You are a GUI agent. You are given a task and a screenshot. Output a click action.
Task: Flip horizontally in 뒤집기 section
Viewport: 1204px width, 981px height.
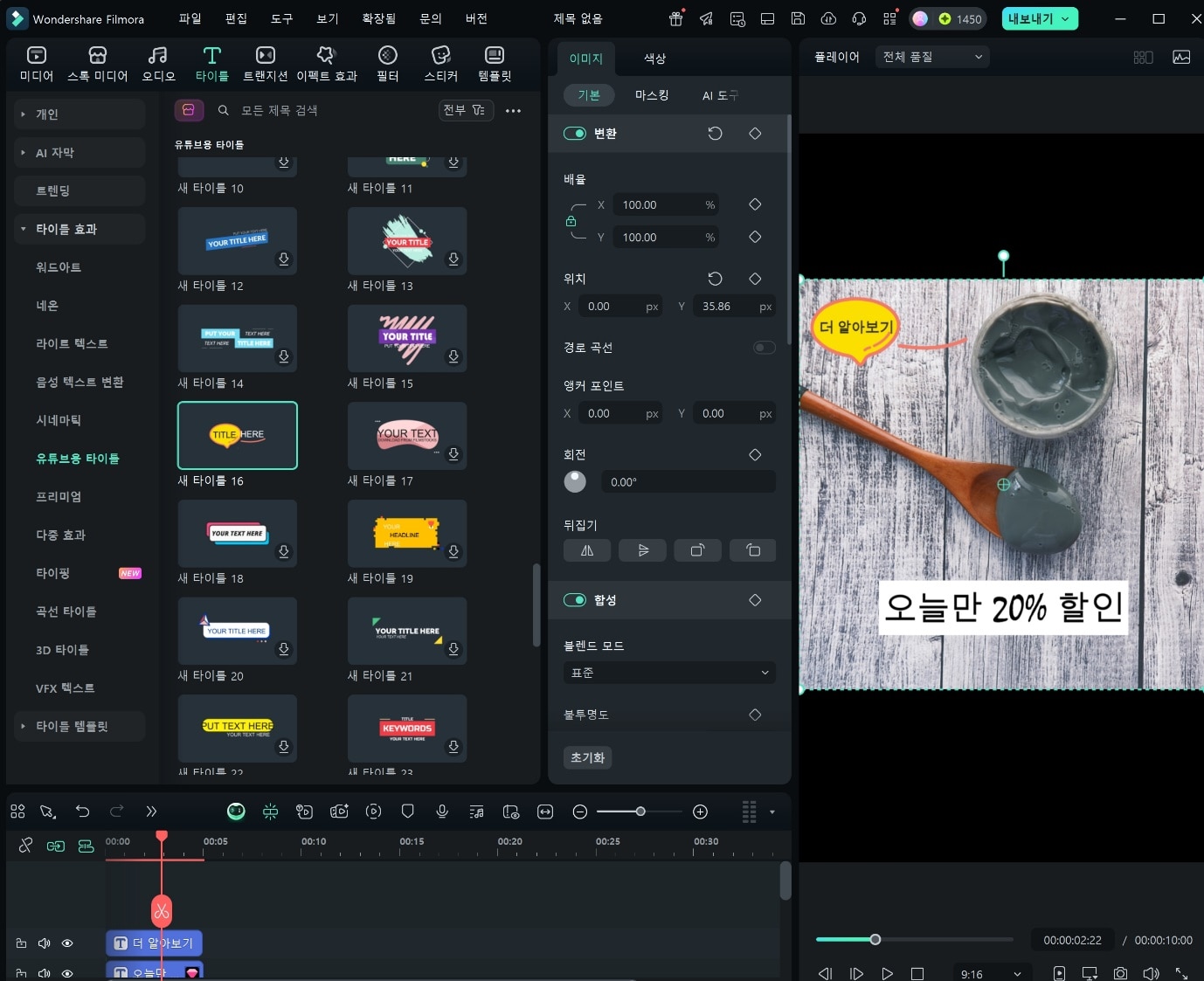pos(587,550)
